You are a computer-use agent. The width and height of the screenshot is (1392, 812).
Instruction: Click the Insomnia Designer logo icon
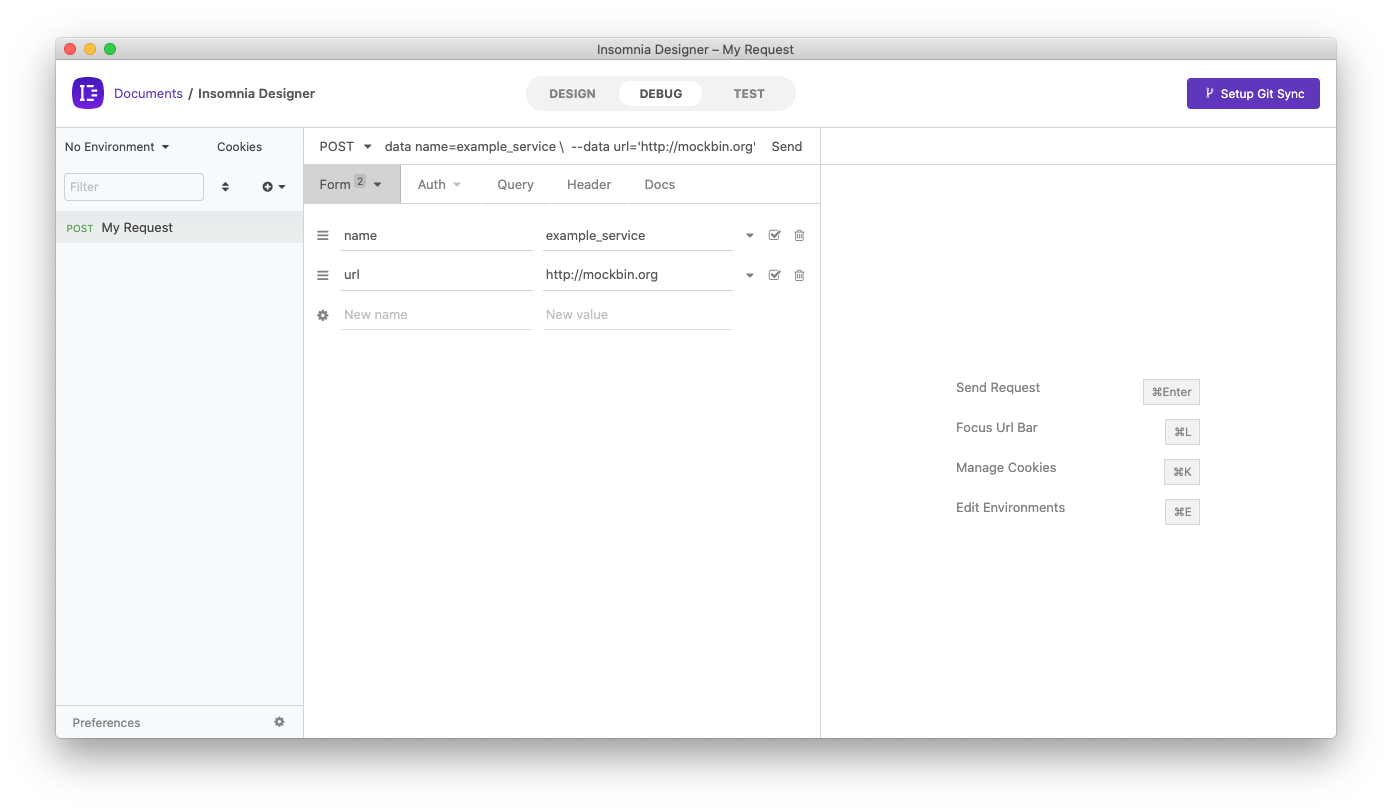(88, 93)
